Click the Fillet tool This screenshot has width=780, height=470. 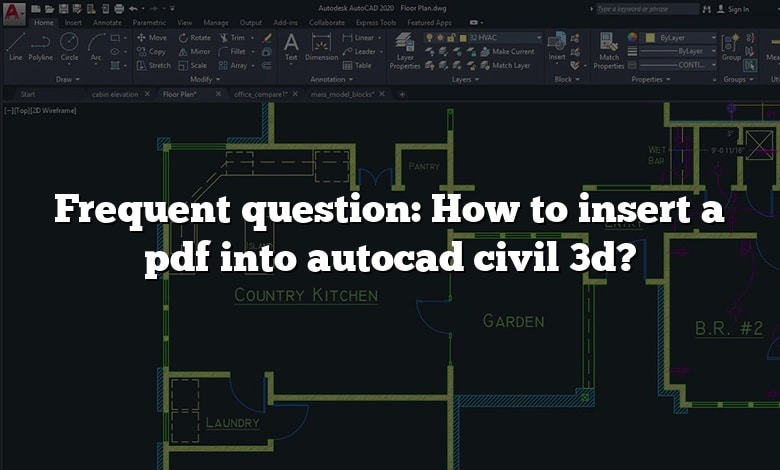(x=232, y=51)
